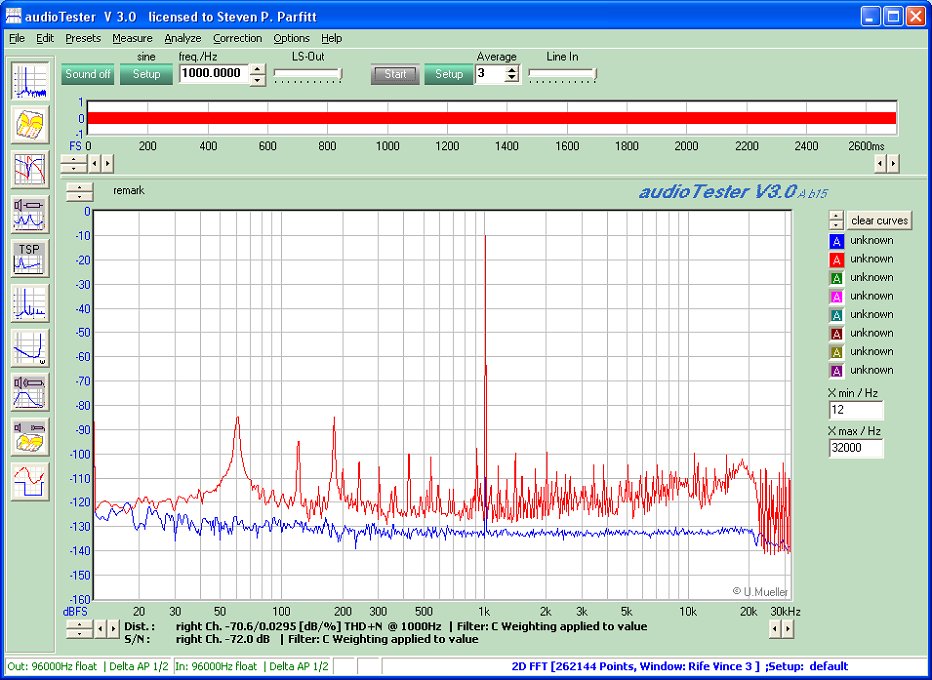The height and width of the screenshot is (680, 932).
Task: Open the TSP parameters icon
Action: tap(30, 259)
